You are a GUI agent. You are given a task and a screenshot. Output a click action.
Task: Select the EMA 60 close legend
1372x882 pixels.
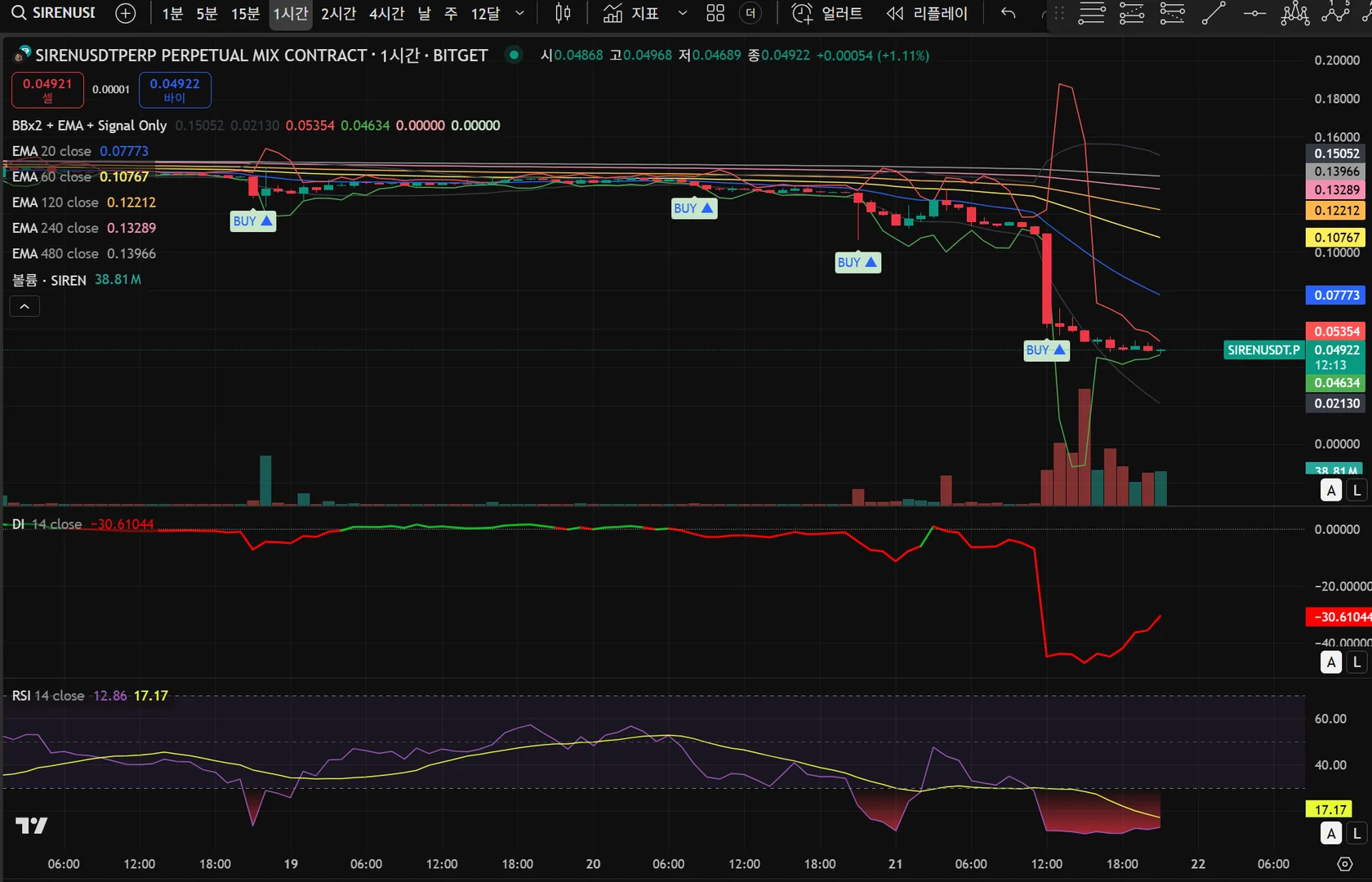pos(51,176)
